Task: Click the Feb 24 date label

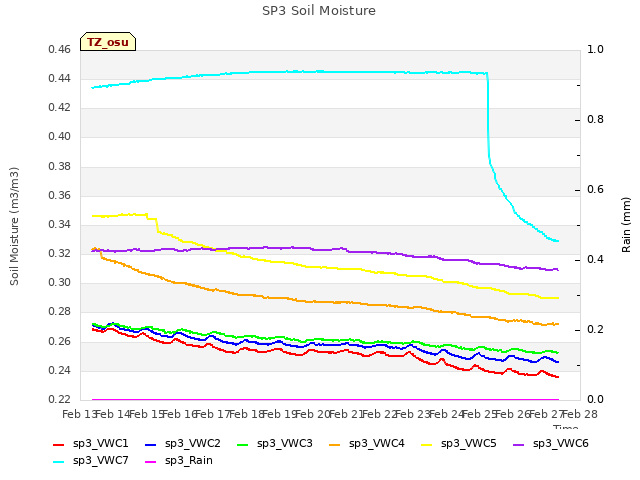Action: [447, 415]
